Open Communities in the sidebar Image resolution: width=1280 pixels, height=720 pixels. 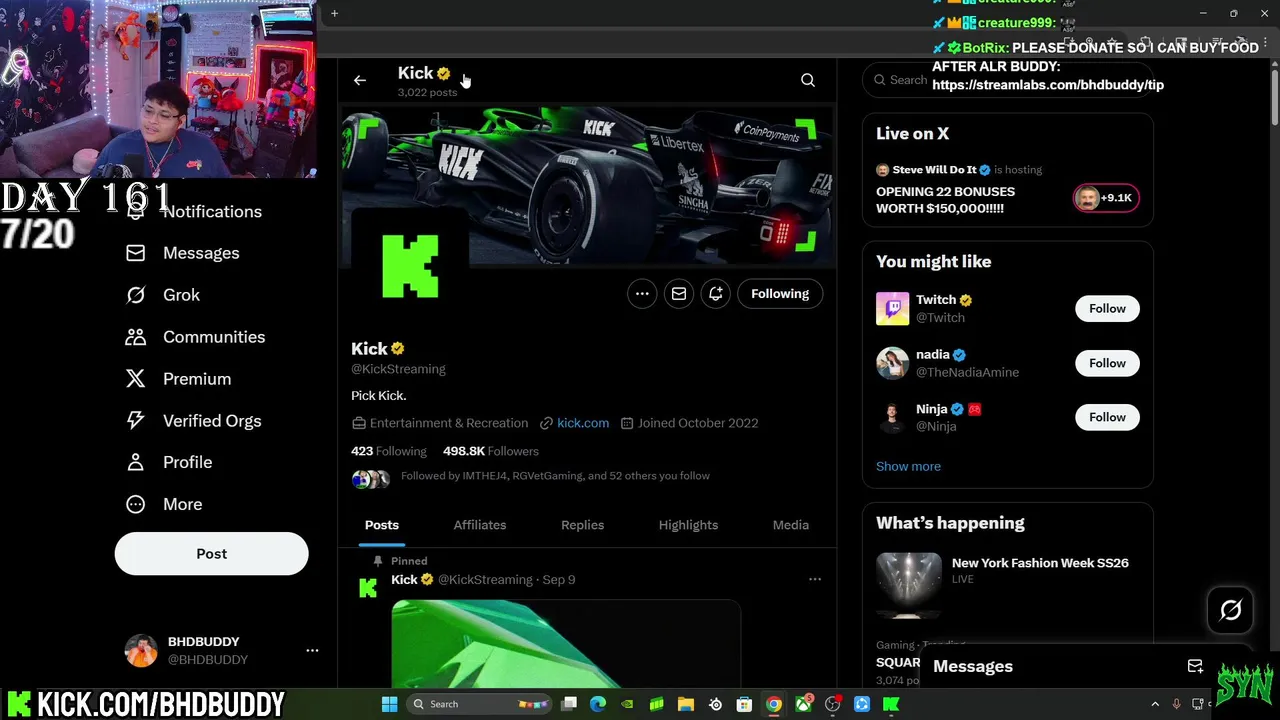[214, 337]
